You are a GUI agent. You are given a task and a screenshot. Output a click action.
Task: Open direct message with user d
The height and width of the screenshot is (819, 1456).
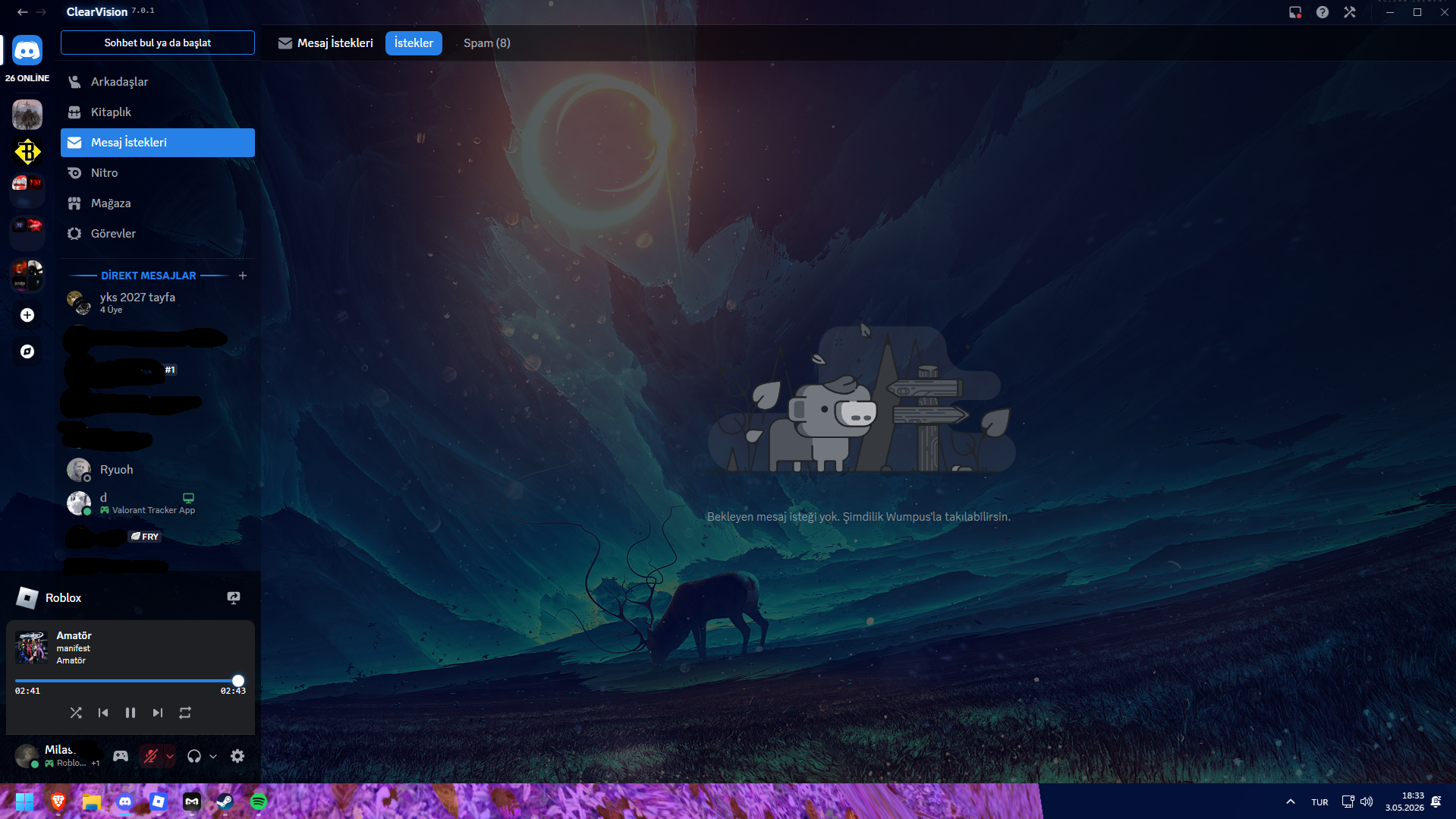158,502
